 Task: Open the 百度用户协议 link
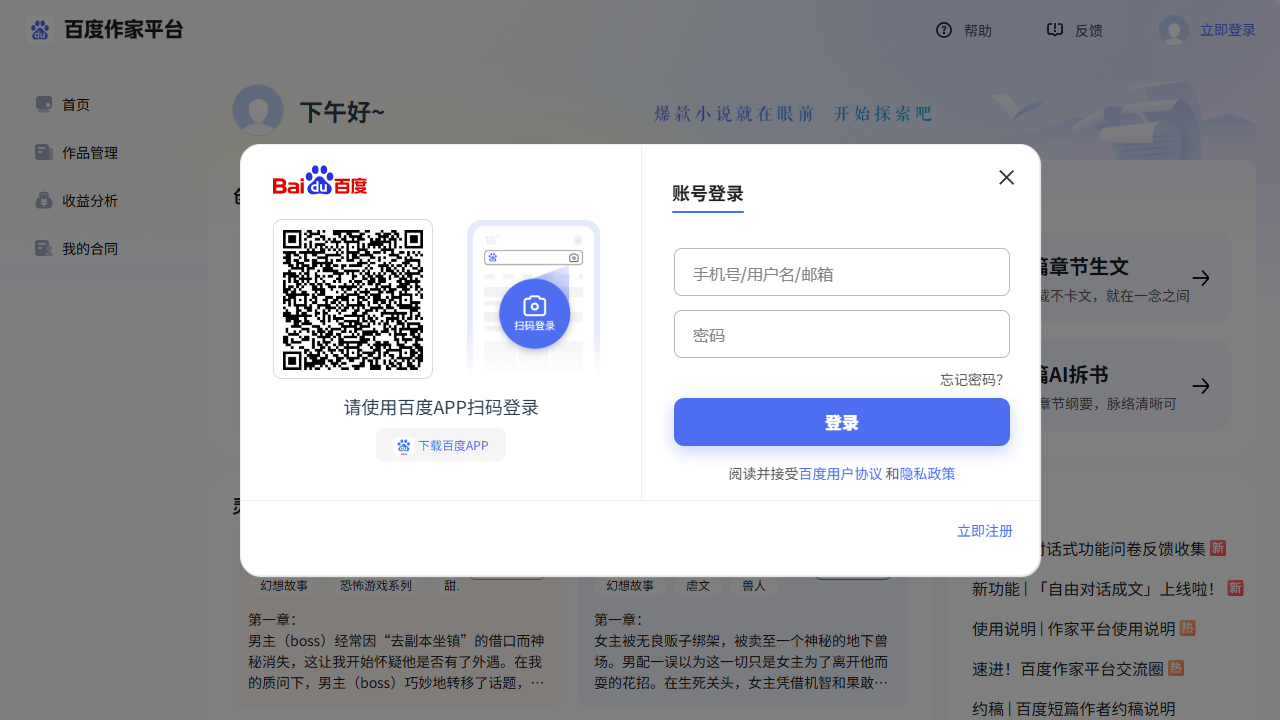point(840,474)
